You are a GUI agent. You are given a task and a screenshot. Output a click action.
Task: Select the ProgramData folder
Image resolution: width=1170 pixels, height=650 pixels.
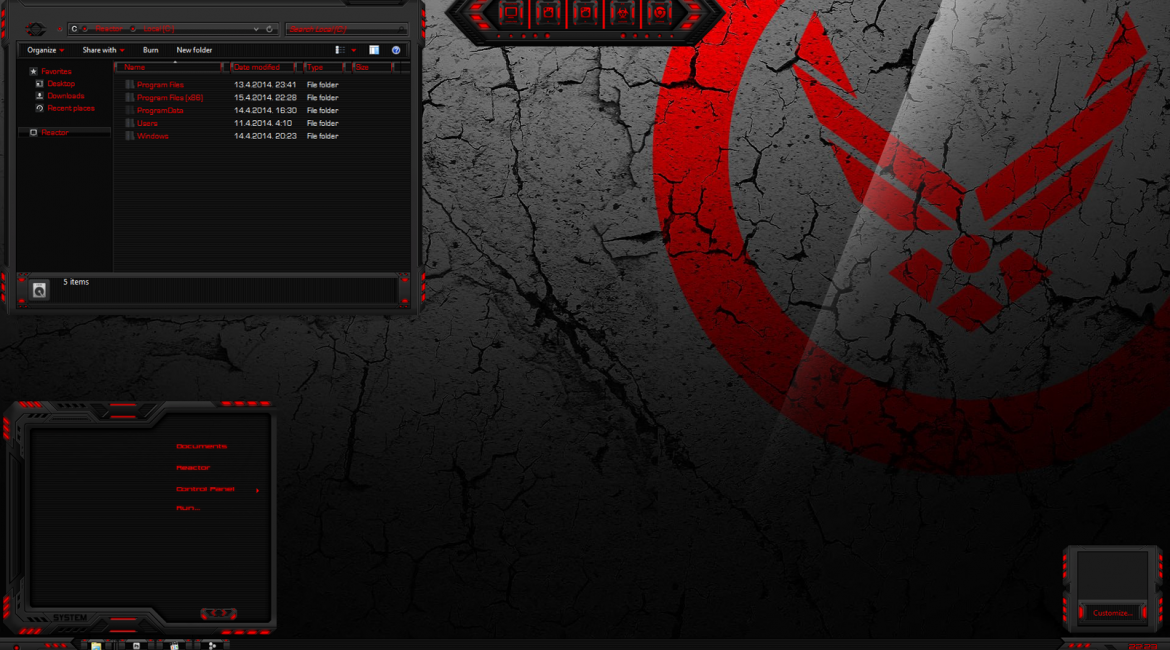160,110
